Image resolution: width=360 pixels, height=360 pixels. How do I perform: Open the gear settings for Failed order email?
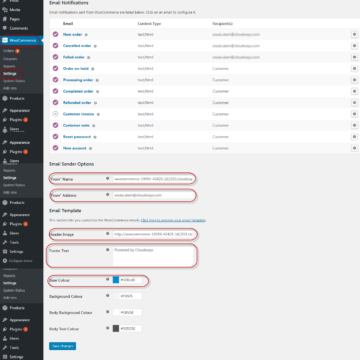[354, 57]
